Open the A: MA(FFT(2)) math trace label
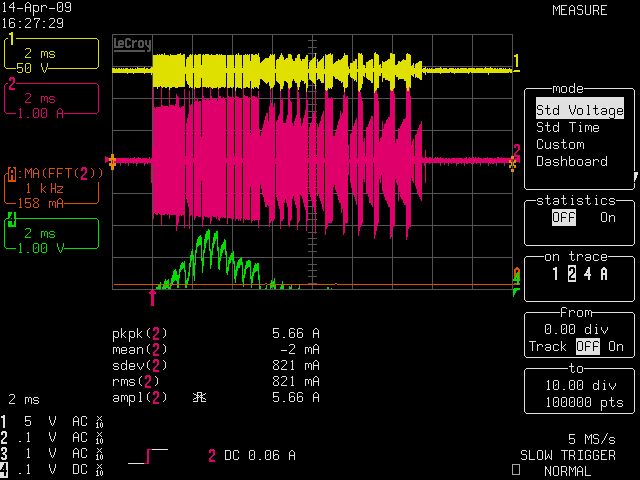This screenshot has height=480, width=640. [53, 188]
